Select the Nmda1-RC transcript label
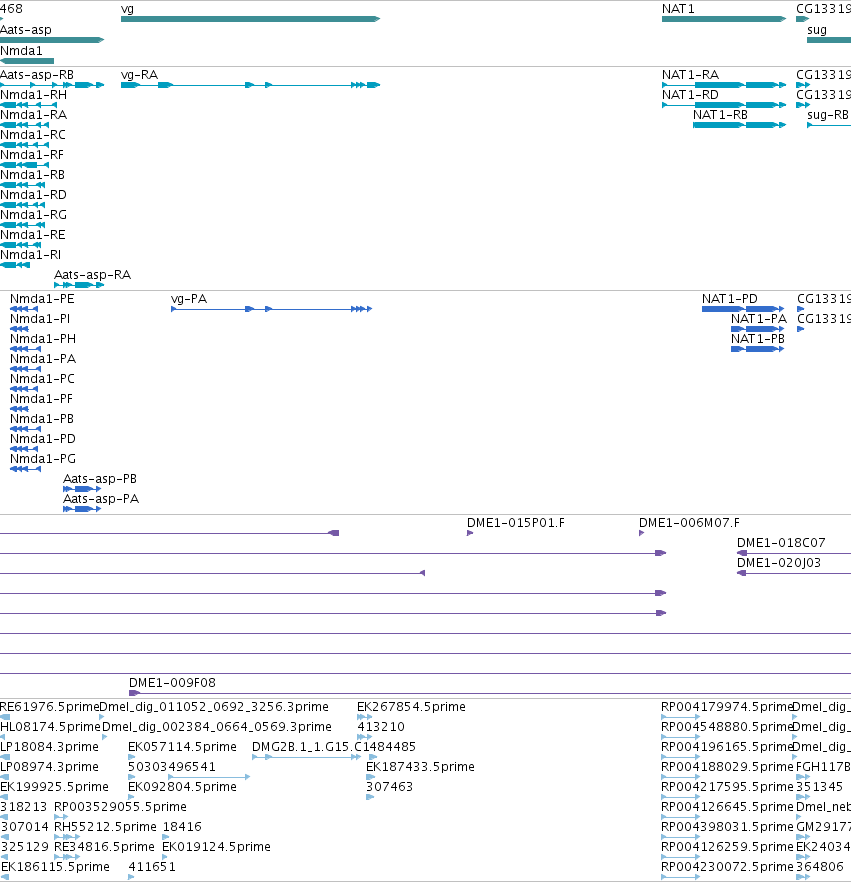This screenshot has height=882, width=851. pos(33,135)
